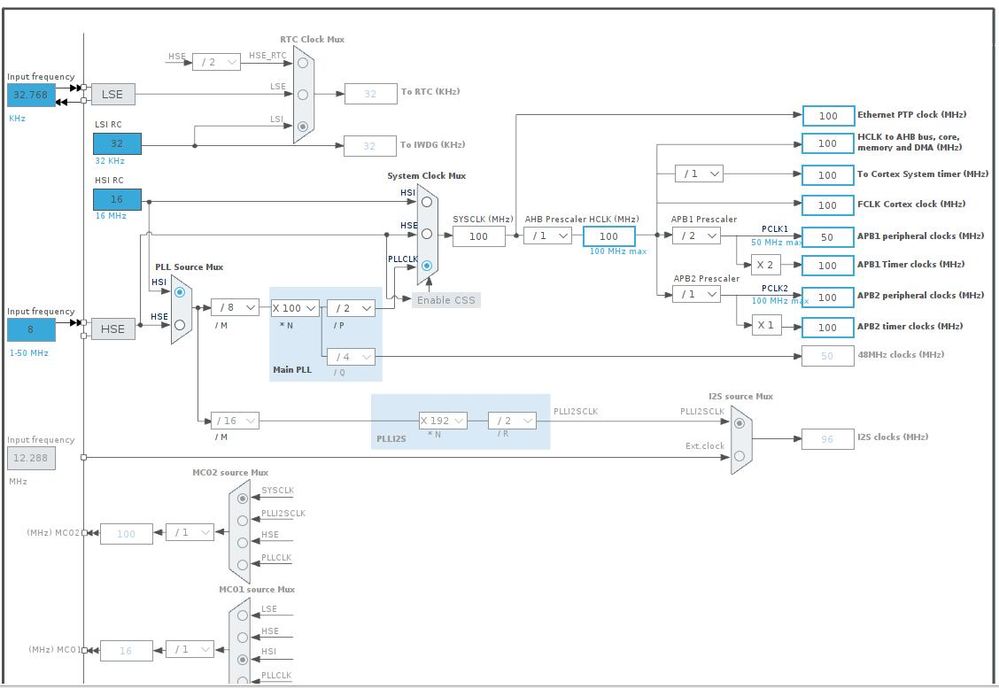Click the HSE oscillator block
Viewport: 999px width, 688px height.
tap(113, 329)
